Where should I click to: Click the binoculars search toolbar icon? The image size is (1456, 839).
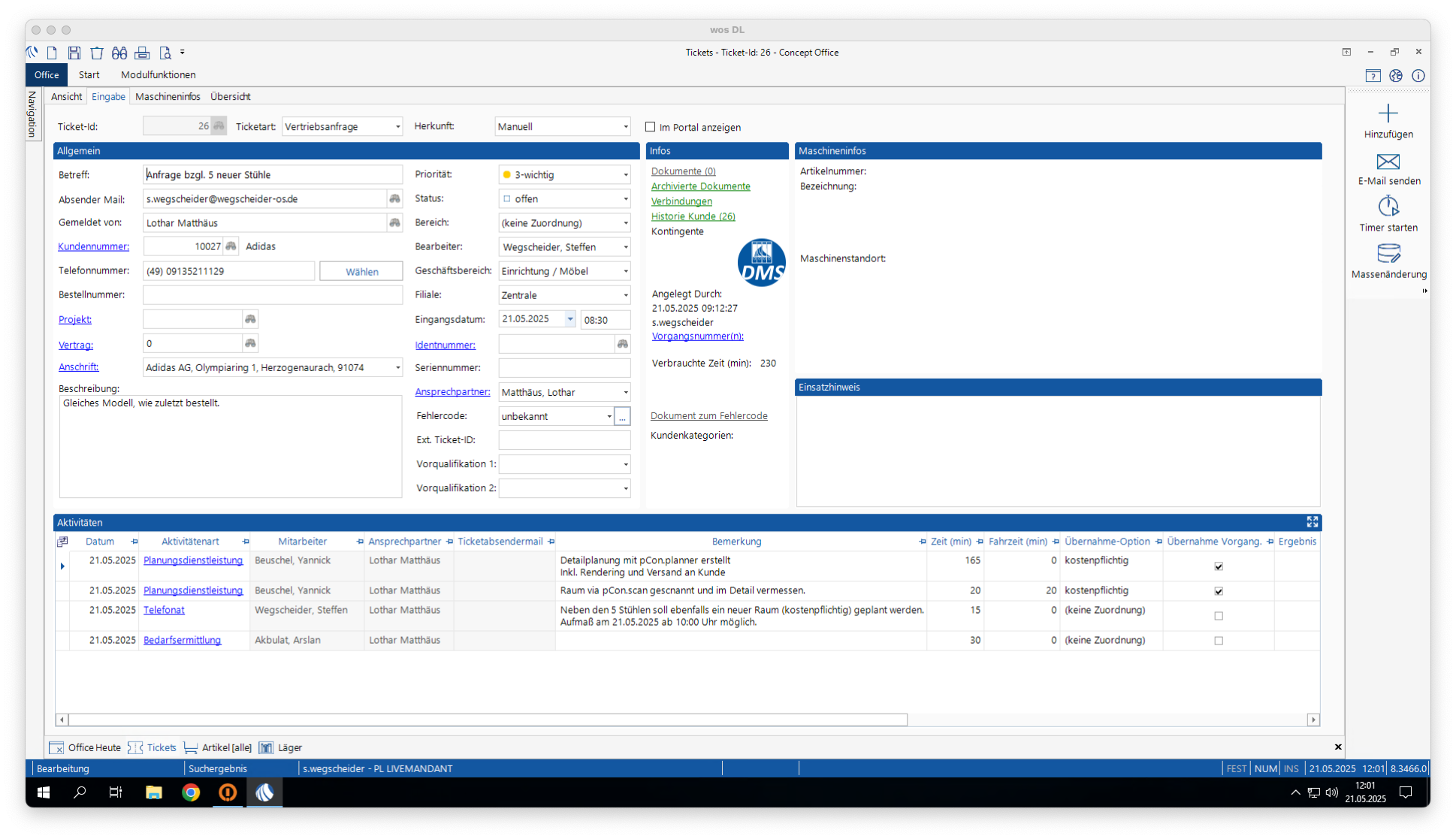[119, 53]
